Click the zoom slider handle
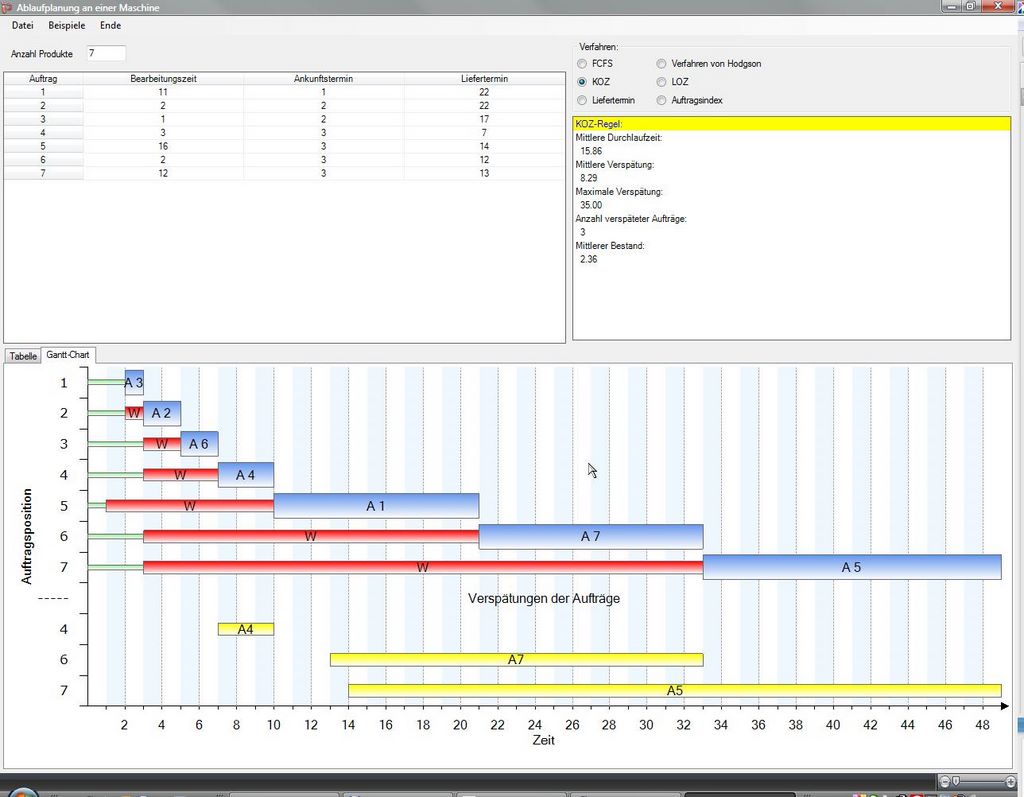 tap(956, 780)
